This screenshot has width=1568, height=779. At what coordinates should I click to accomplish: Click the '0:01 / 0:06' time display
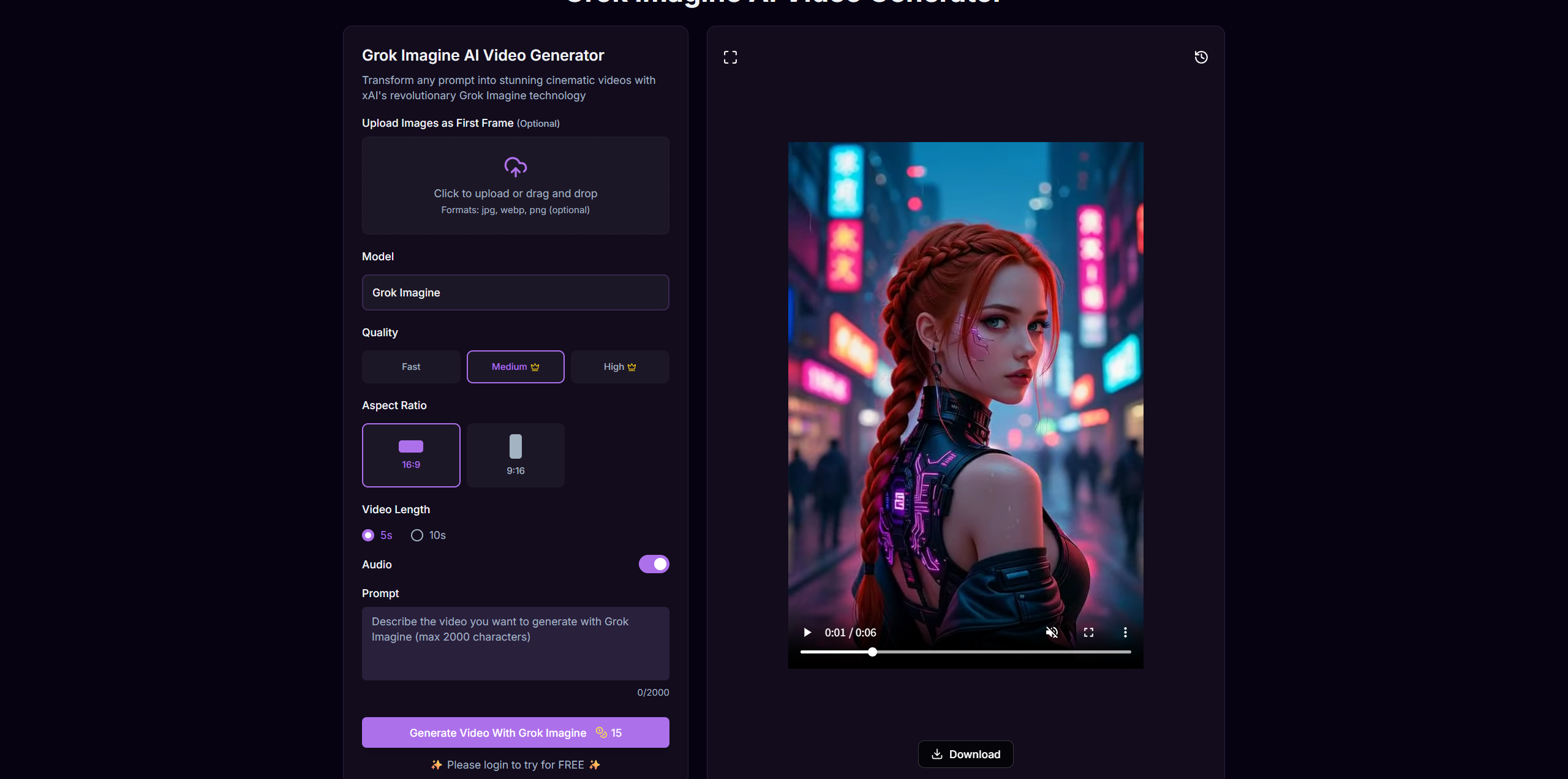pyautogui.click(x=850, y=633)
